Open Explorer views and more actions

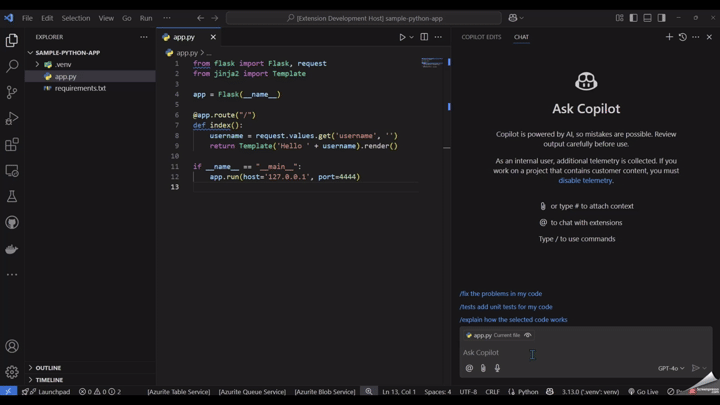pos(144,37)
